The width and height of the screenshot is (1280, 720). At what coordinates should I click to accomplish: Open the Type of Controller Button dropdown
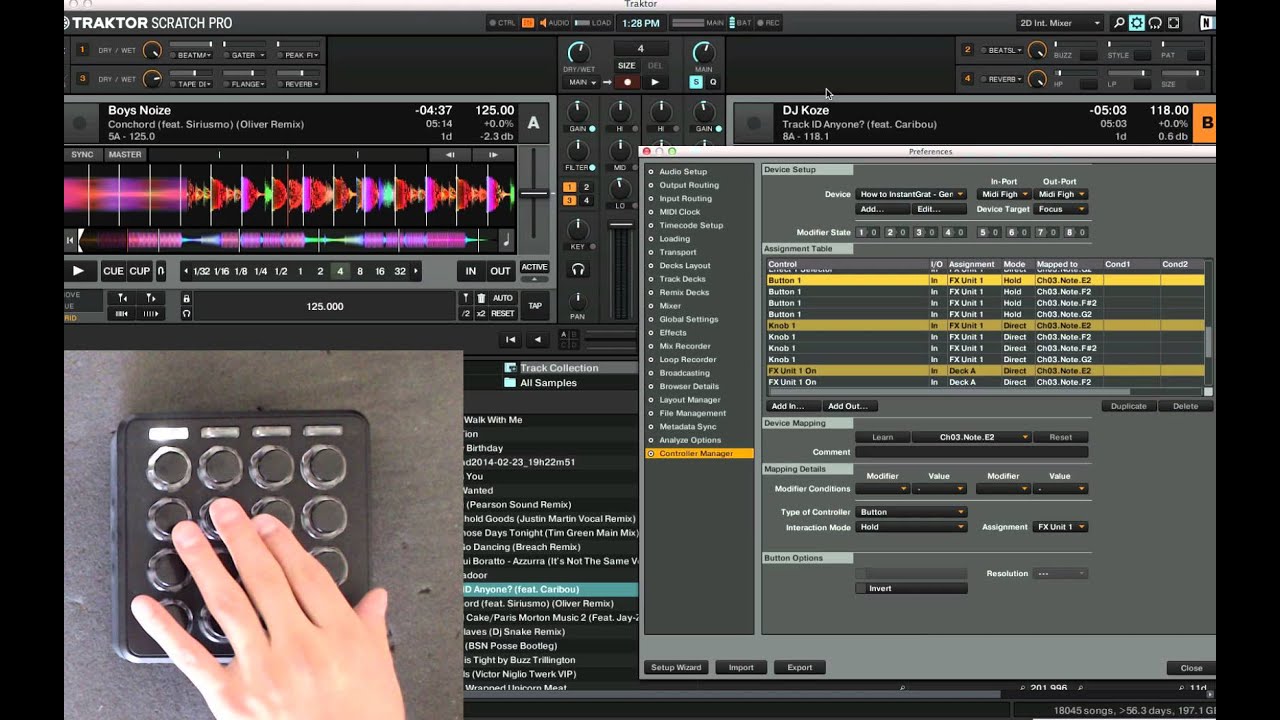click(x=911, y=512)
